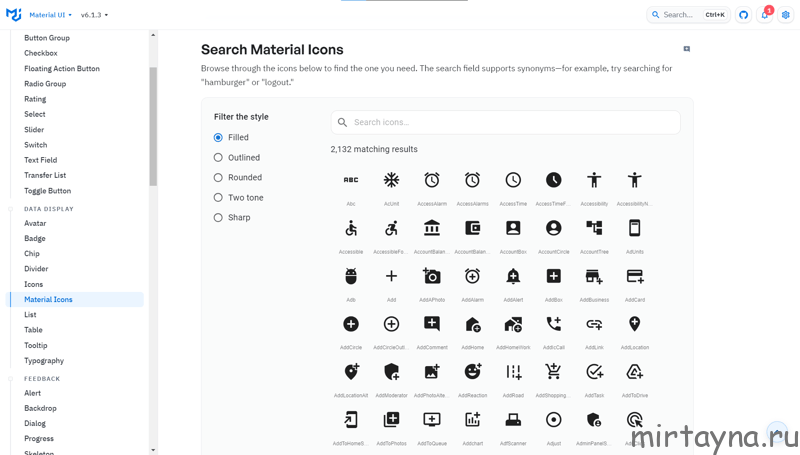The width and height of the screenshot is (800, 455).
Task: Select the Outlined style radio button
Action: (x=218, y=158)
